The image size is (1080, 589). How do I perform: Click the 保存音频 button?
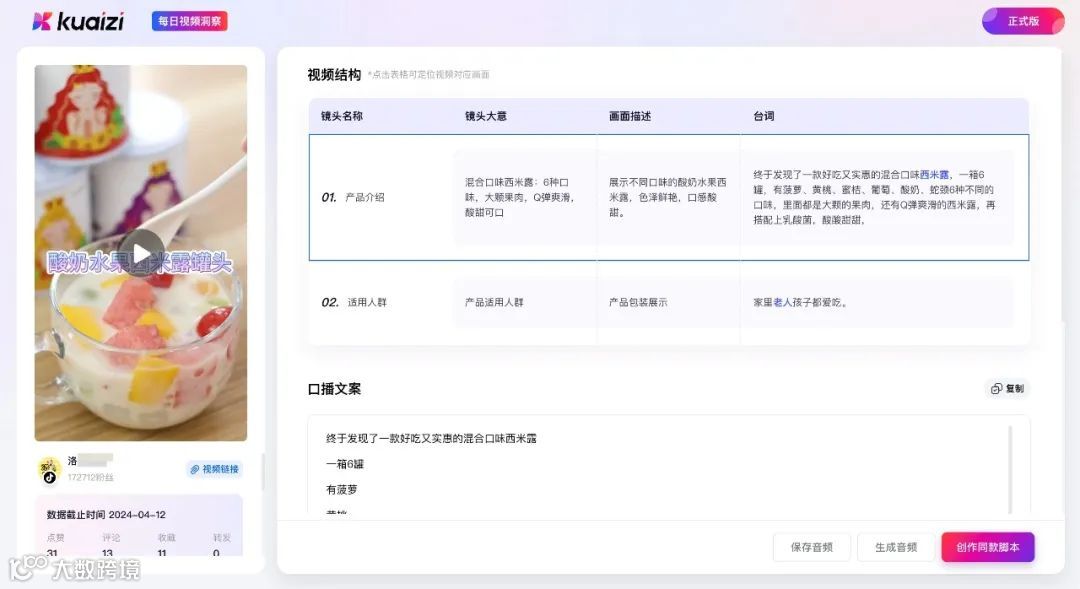coord(811,547)
